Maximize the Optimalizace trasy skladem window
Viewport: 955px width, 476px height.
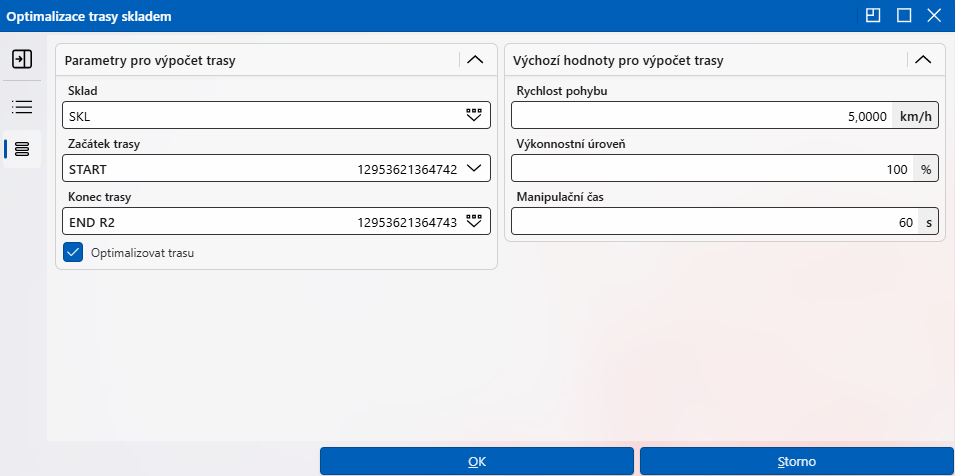tap(904, 15)
